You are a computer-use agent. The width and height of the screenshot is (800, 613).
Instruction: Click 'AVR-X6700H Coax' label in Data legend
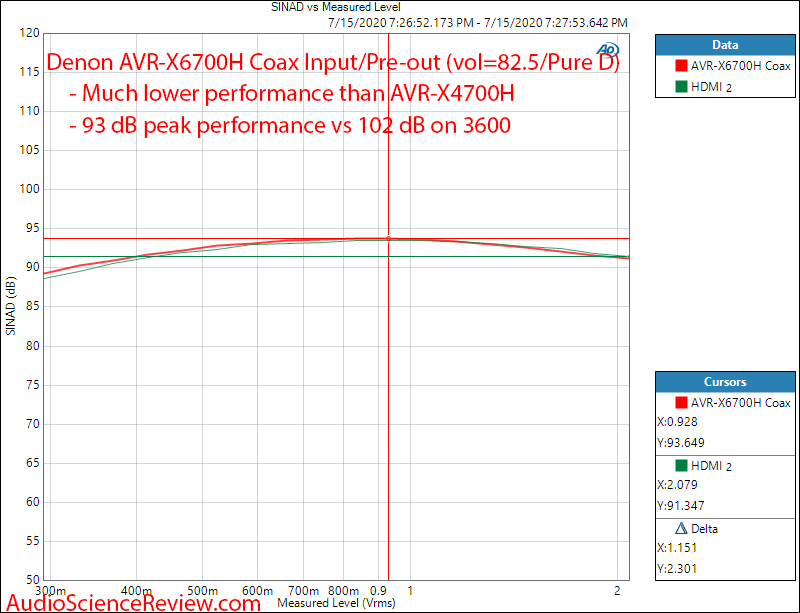(741, 66)
